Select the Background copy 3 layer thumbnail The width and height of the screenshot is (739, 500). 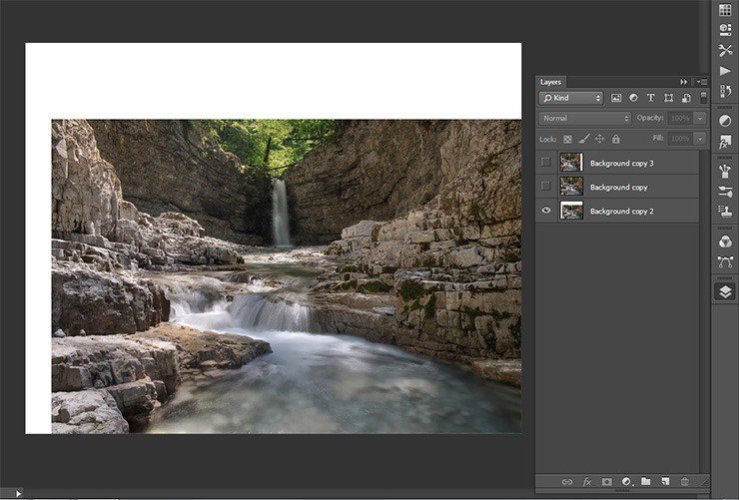571,162
